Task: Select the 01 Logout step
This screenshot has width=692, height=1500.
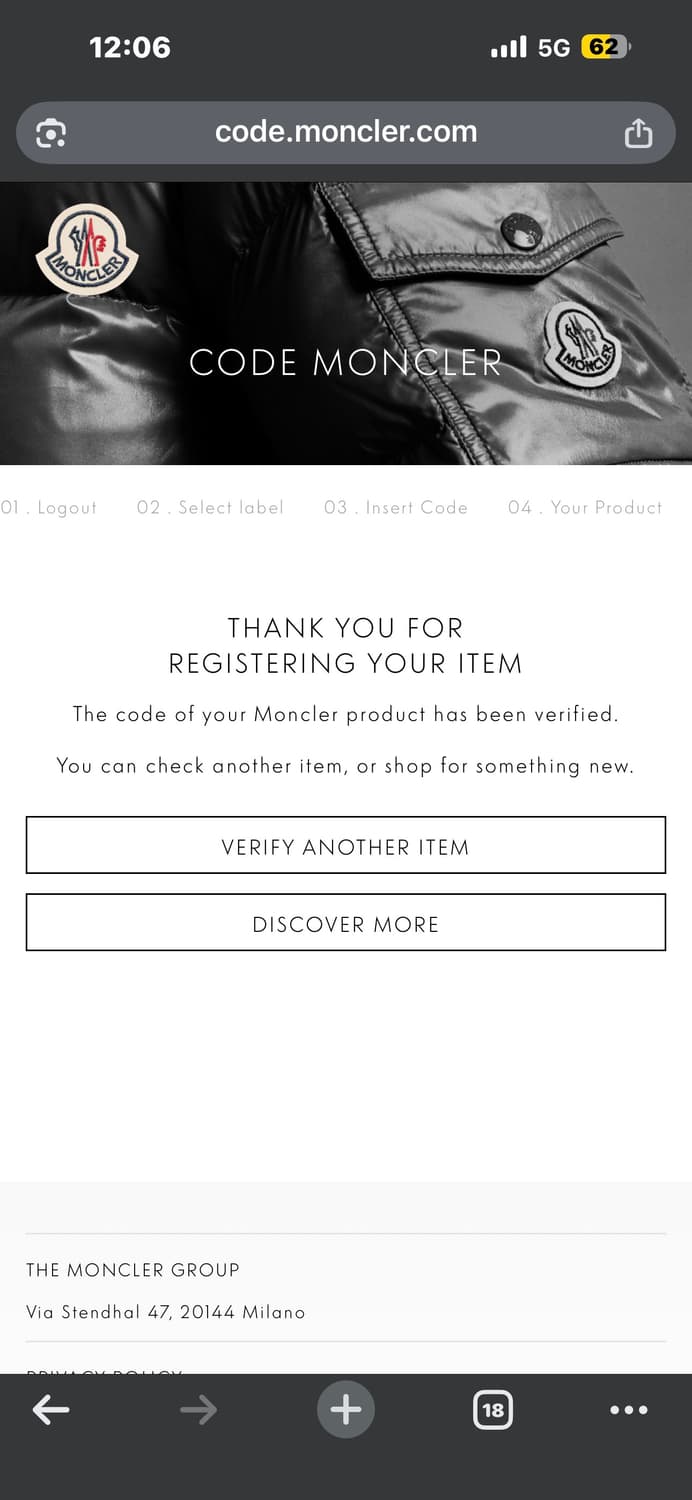Action: coord(49,508)
